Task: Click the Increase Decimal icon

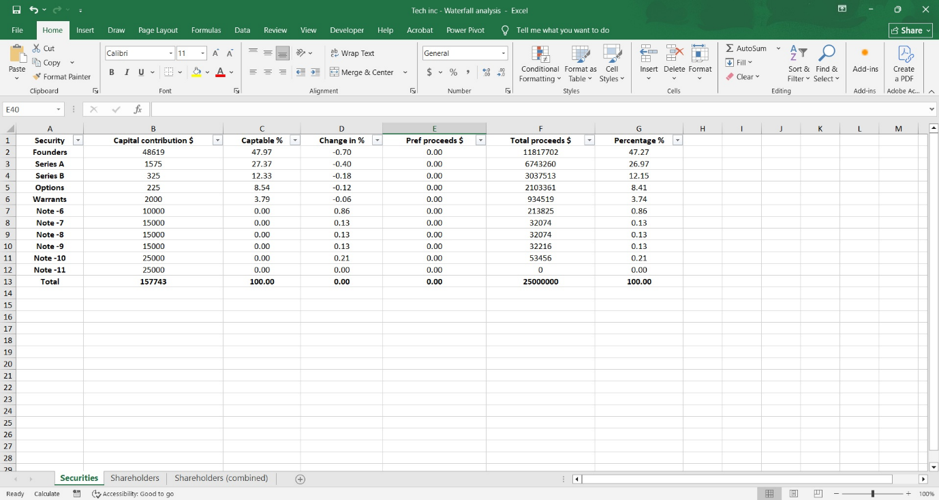Action: (x=486, y=72)
